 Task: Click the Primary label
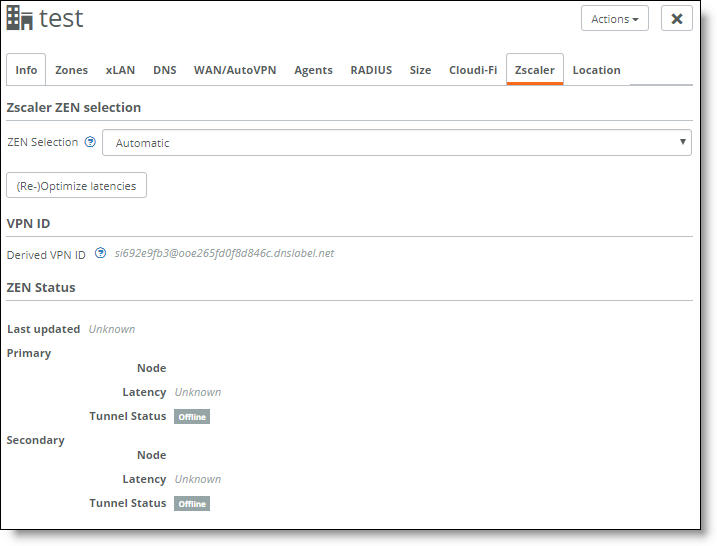(29, 353)
